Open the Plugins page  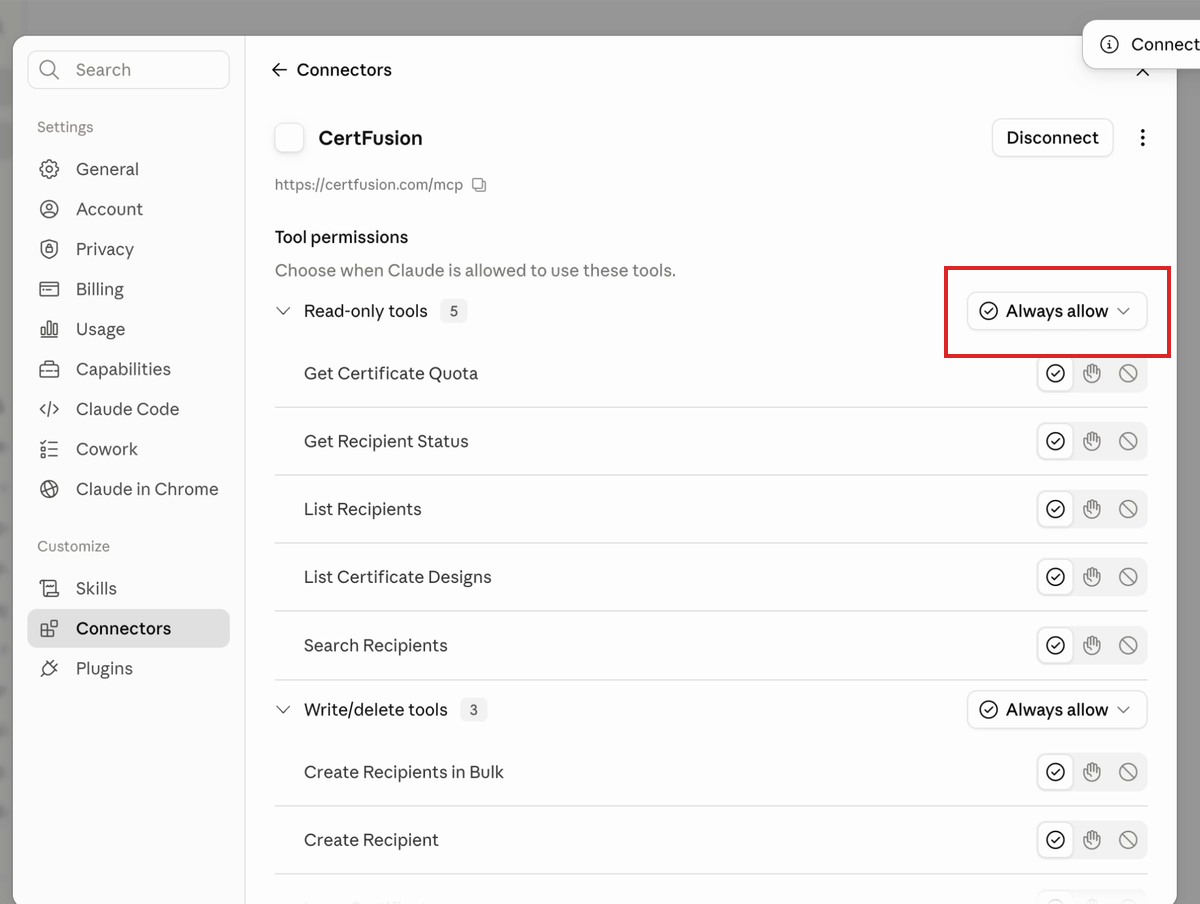[x=128, y=668]
